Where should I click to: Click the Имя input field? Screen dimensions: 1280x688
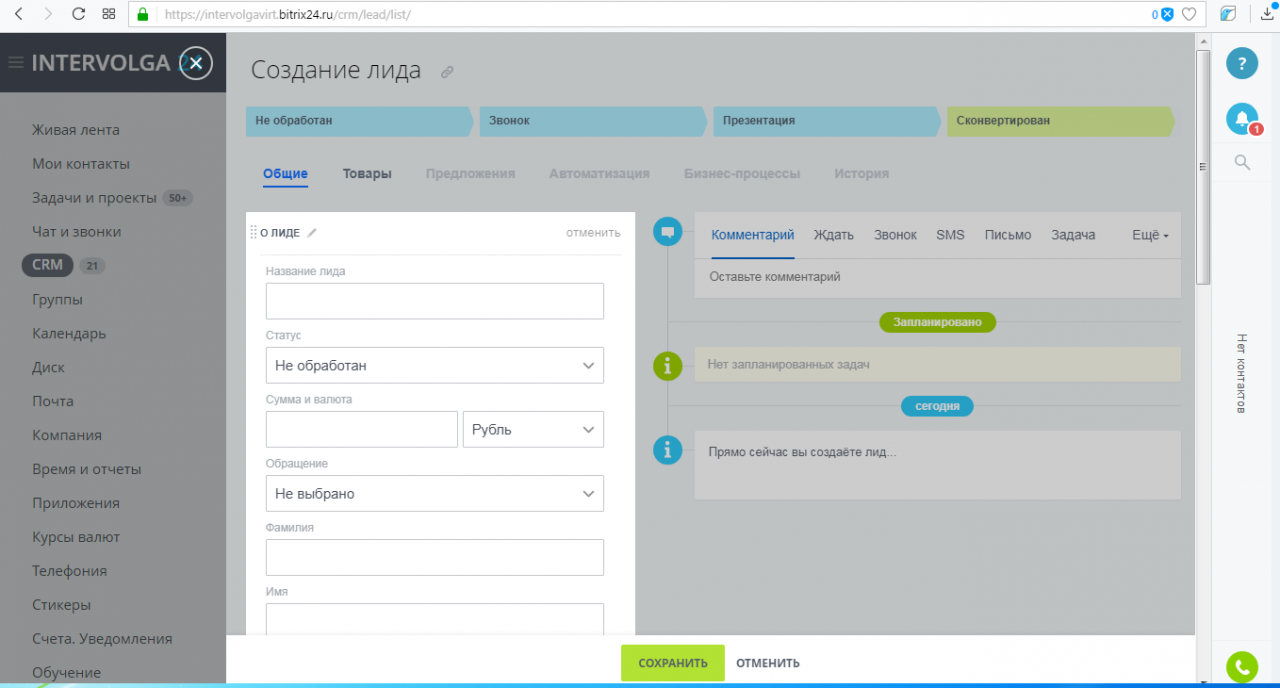click(x=435, y=619)
